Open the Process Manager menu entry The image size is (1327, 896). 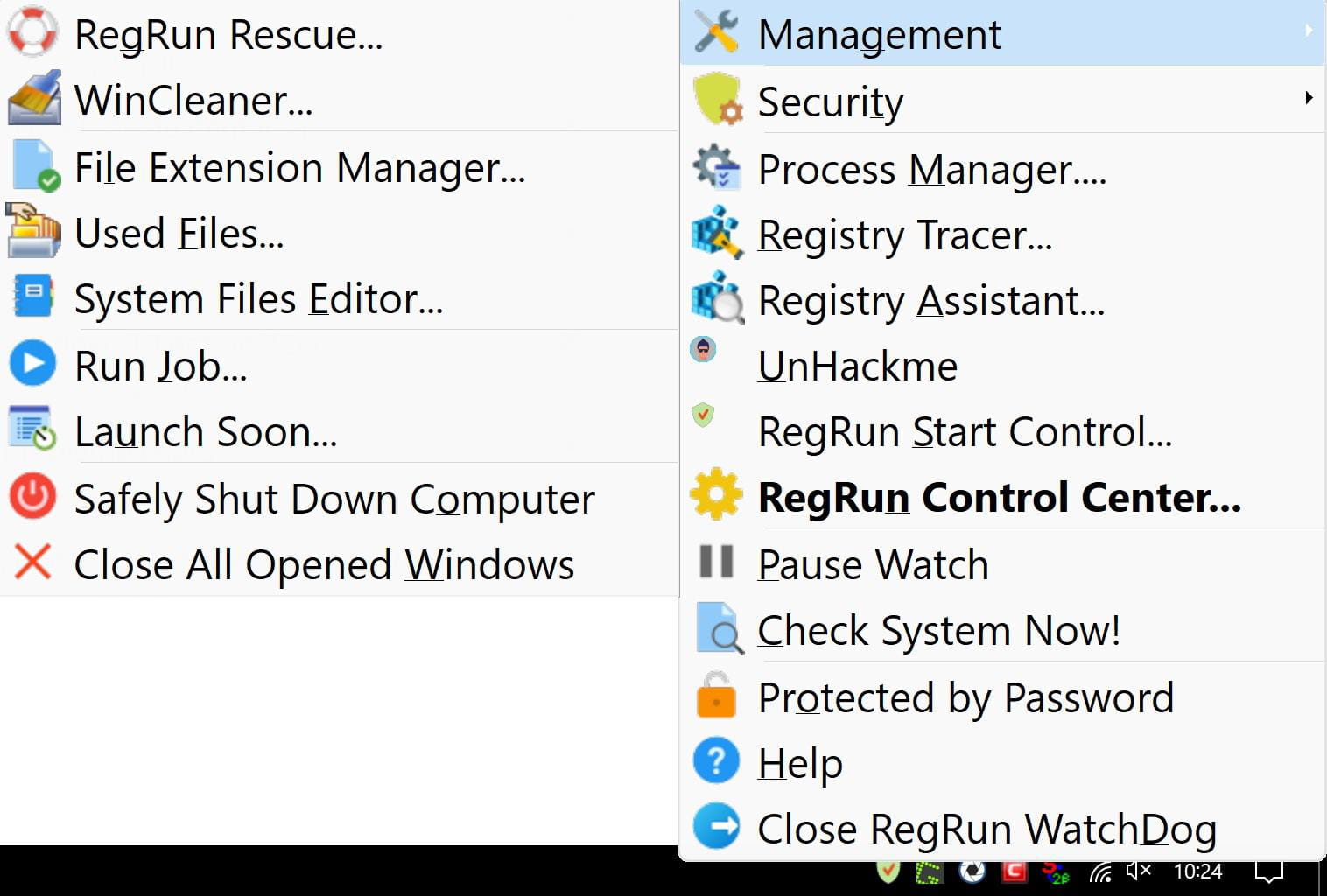[1002, 169]
